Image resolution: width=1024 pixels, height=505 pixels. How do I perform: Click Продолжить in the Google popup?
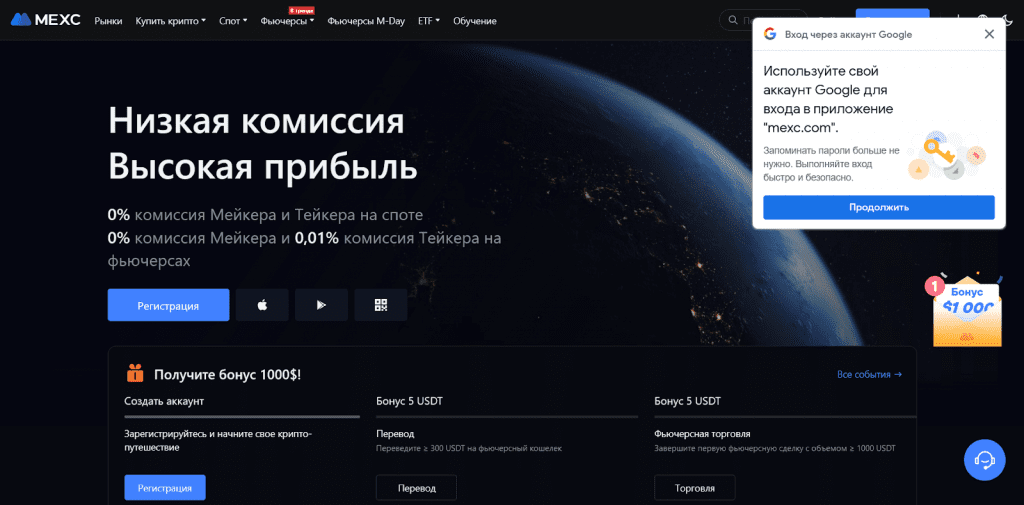point(879,207)
